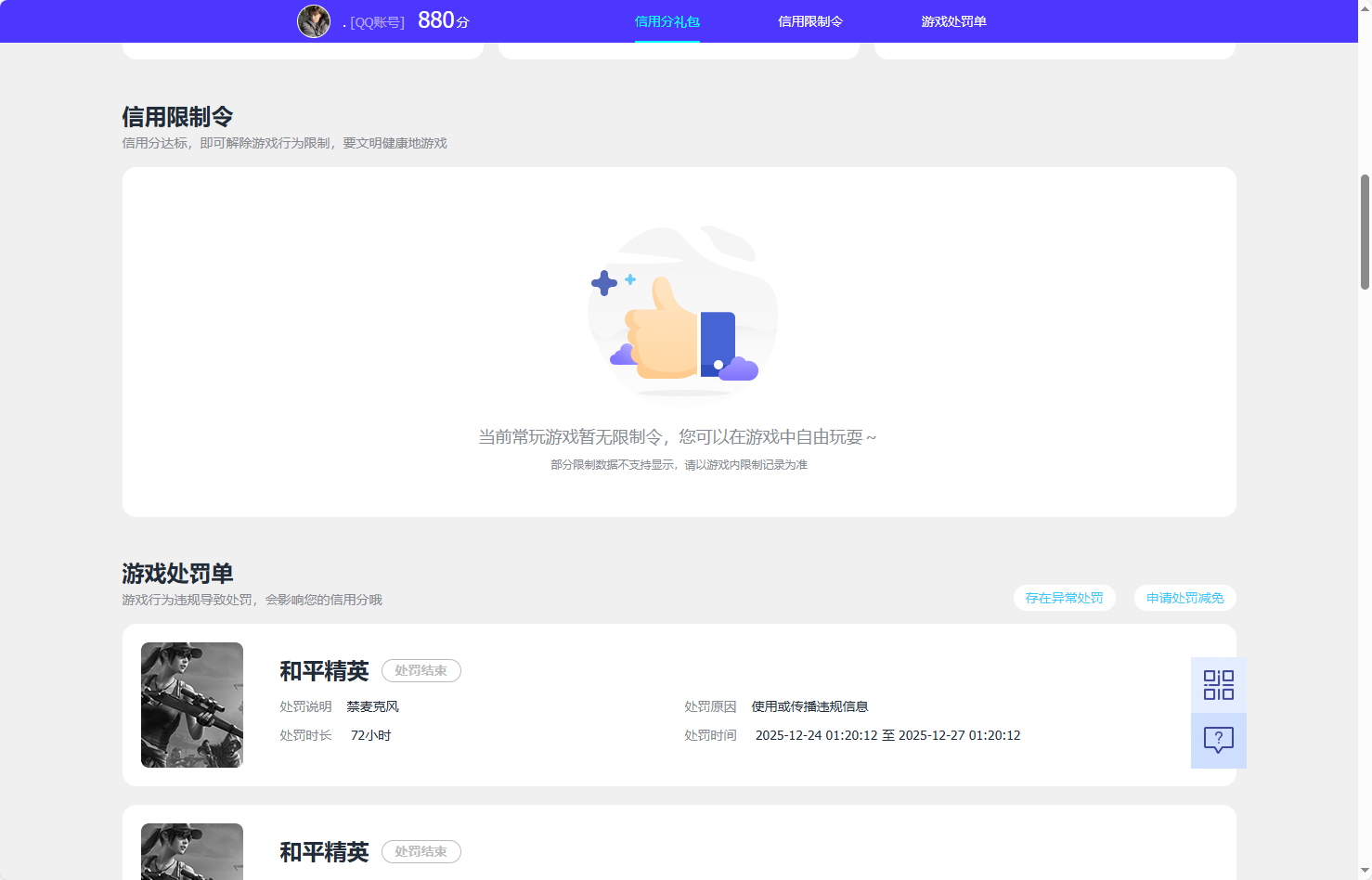This screenshot has height=880, width=1372.
Task: Click the 游戏处罚单 section heading
Action: coord(177,574)
